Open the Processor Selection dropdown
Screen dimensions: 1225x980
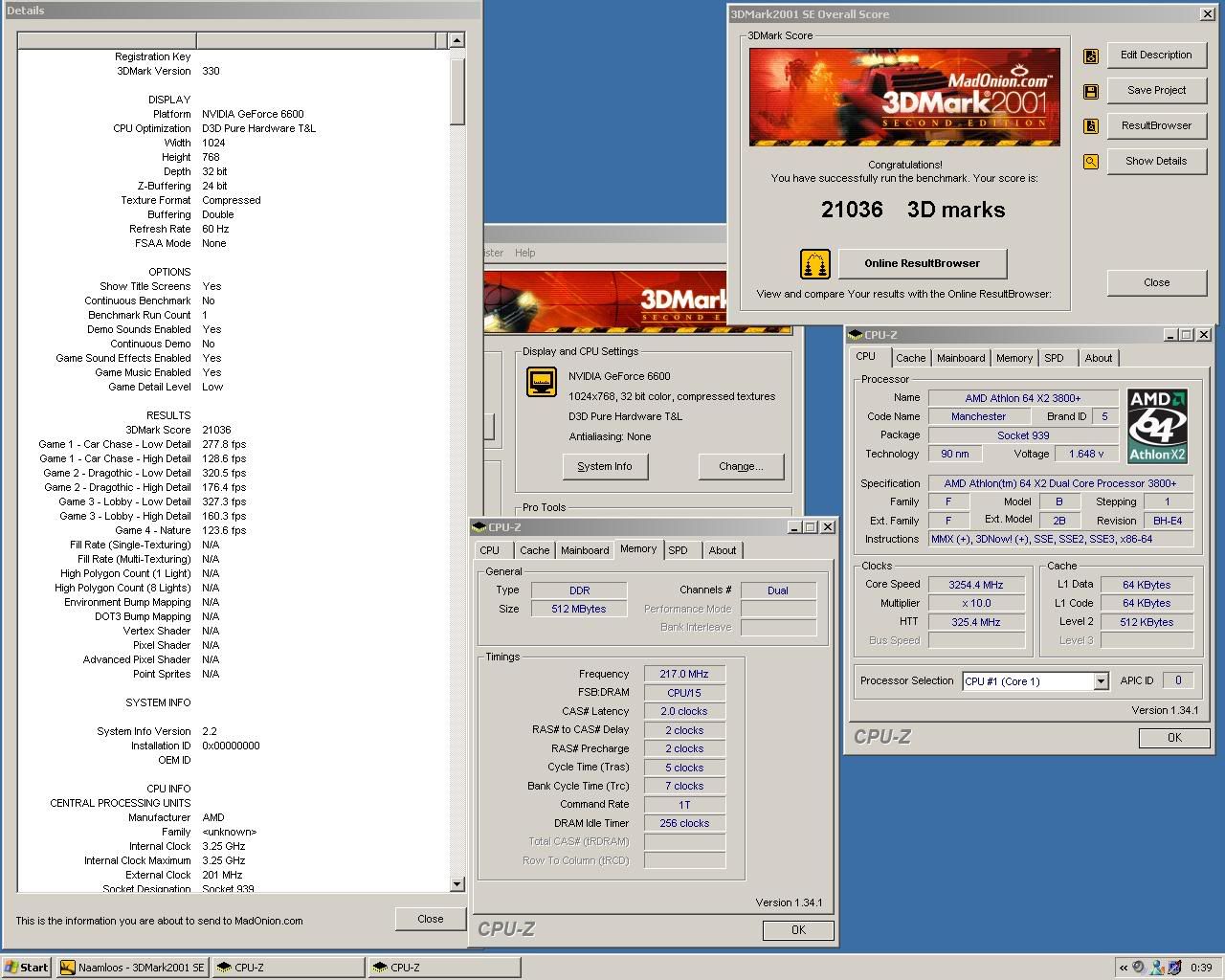tap(1101, 681)
